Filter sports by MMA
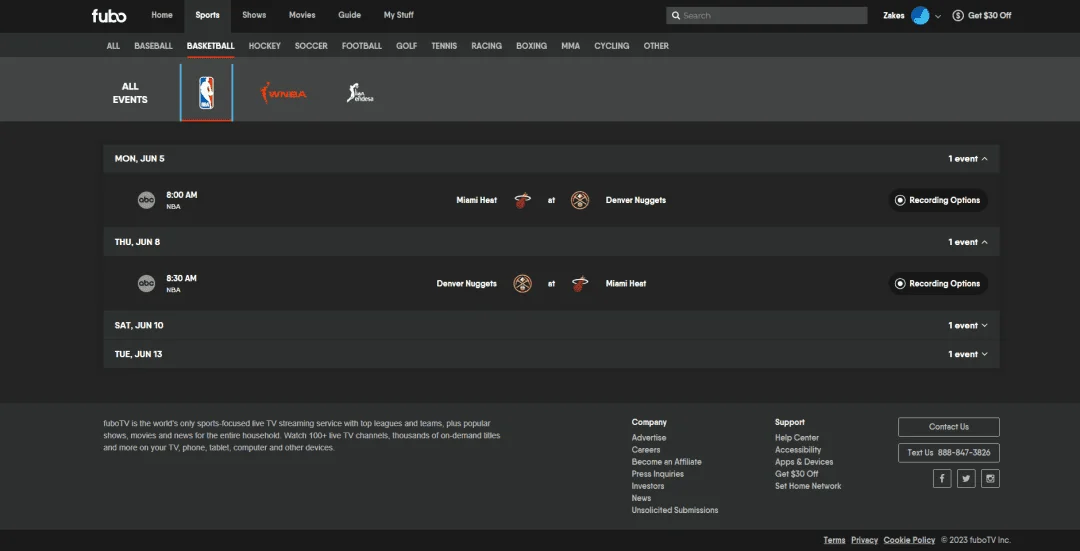Screen dimensions: 1080x551 [570, 46]
